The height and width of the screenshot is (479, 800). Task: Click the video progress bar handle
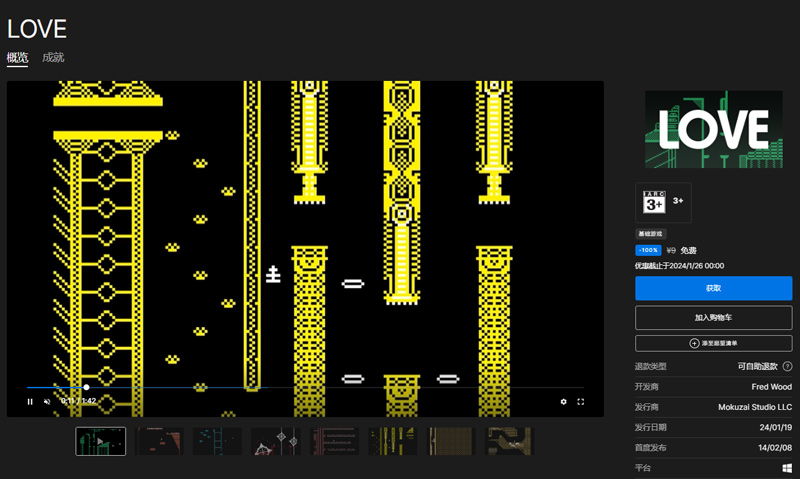tap(86, 387)
